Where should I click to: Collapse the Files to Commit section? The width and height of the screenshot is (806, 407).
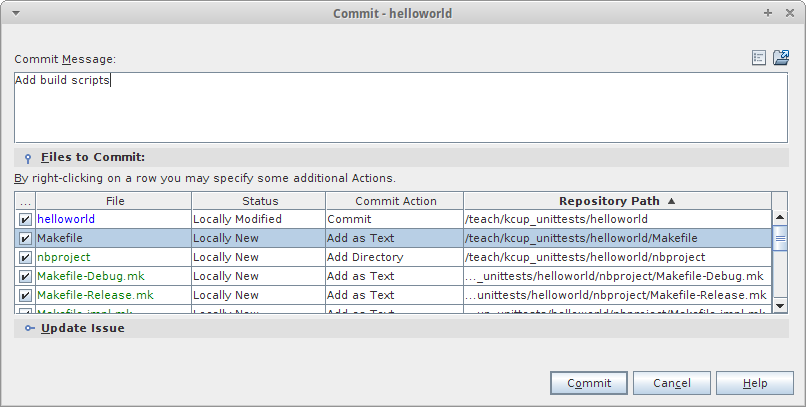(93, 157)
